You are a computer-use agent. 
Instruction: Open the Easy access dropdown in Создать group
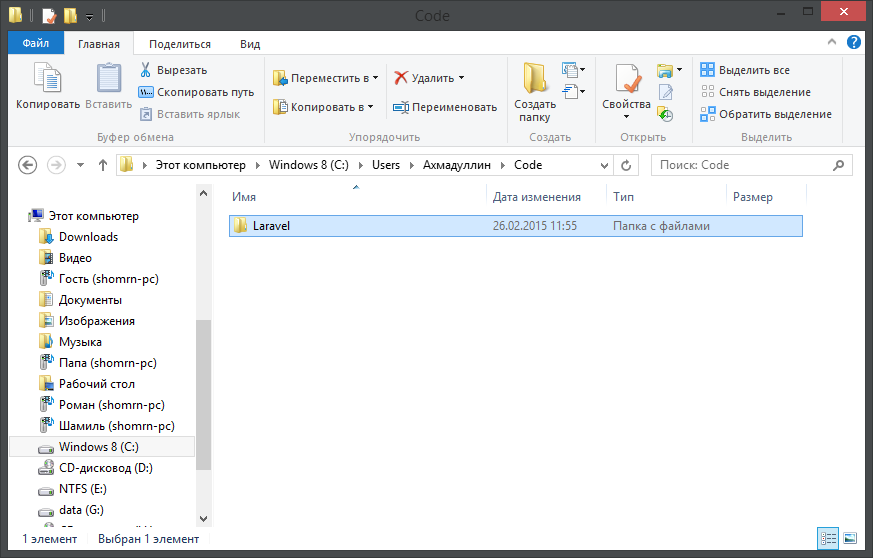tap(573, 91)
